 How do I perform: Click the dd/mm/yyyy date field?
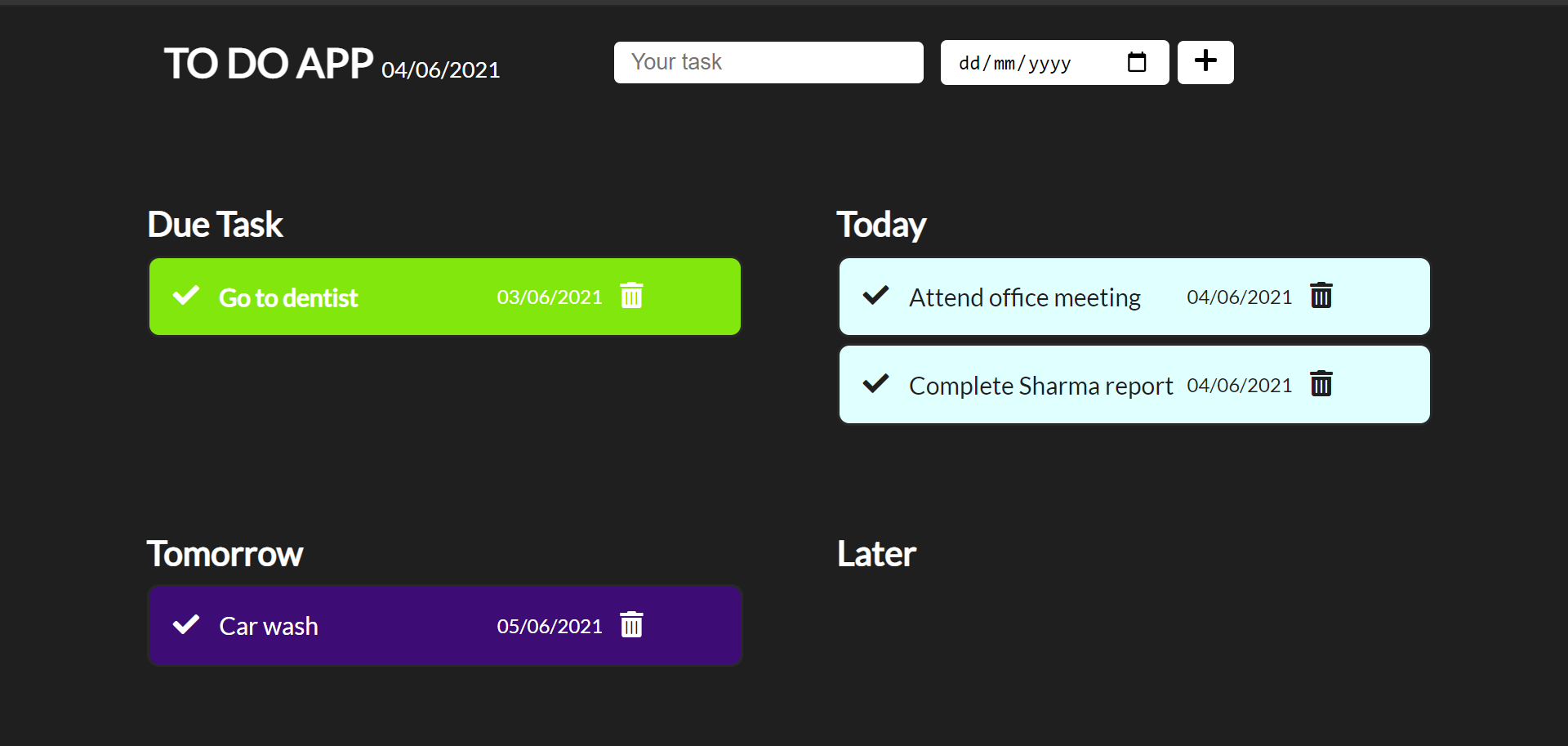click(1054, 62)
